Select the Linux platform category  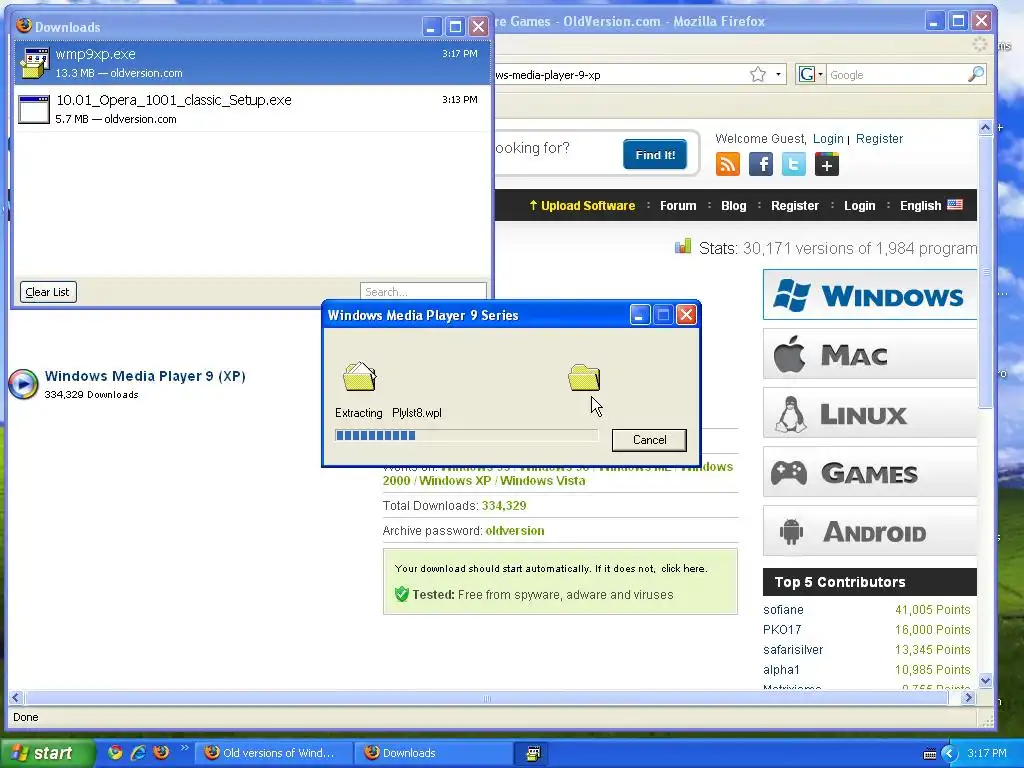coord(870,413)
